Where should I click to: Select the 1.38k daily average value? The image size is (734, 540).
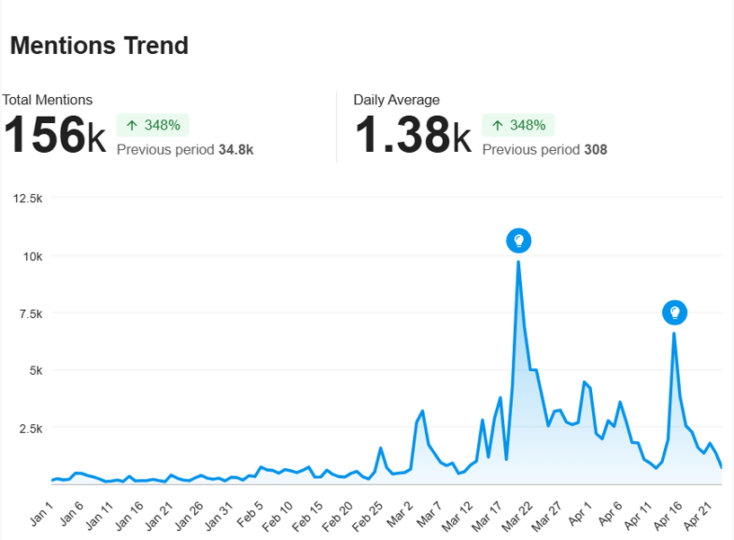tap(412, 136)
